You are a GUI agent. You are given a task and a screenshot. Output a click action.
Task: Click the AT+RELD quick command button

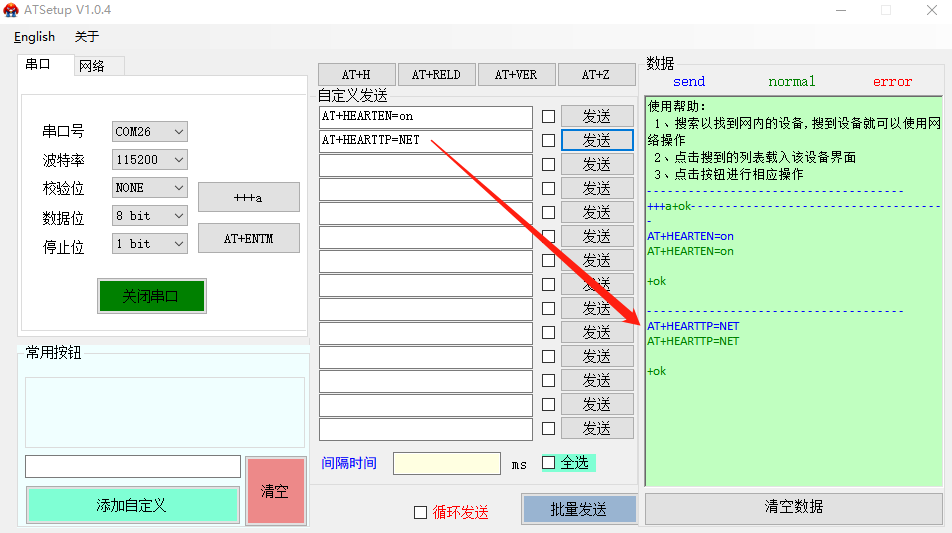tap(436, 75)
